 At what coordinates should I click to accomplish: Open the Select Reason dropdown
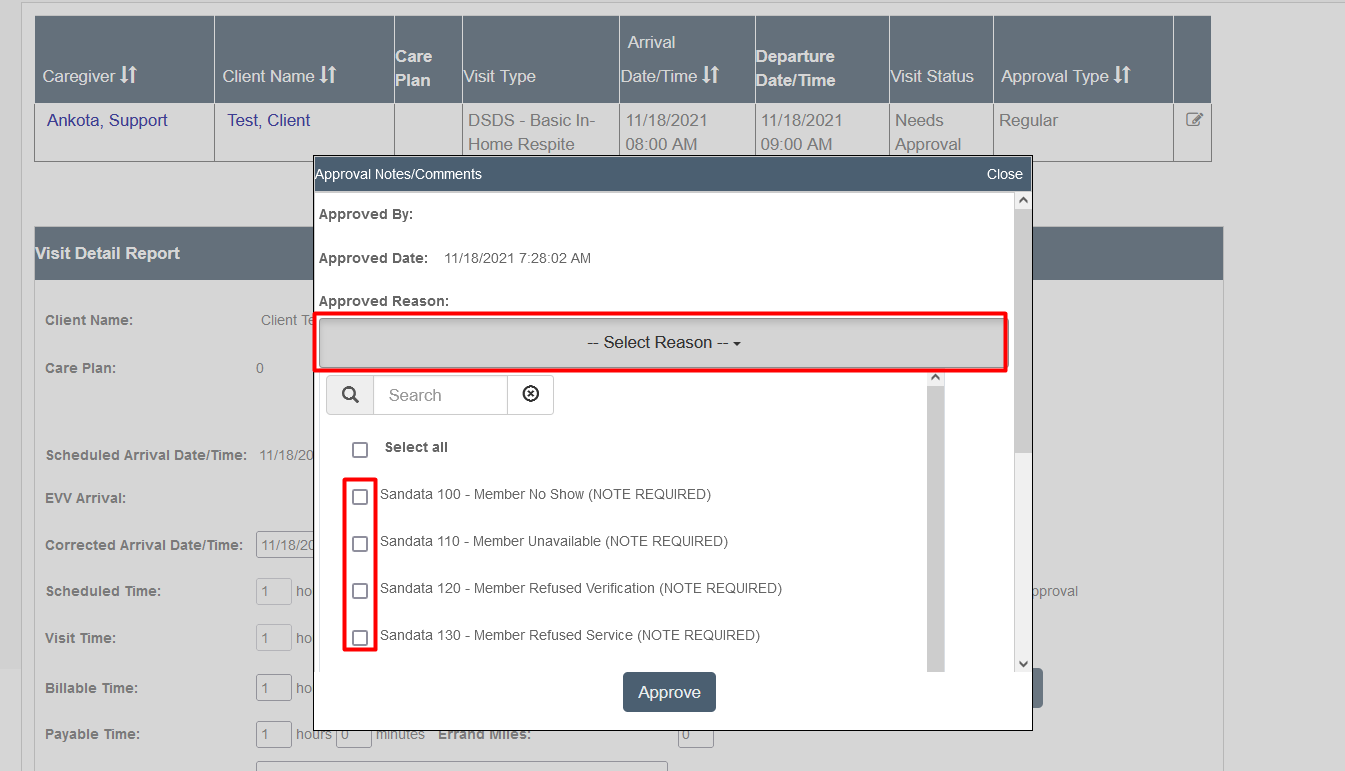tap(661, 342)
